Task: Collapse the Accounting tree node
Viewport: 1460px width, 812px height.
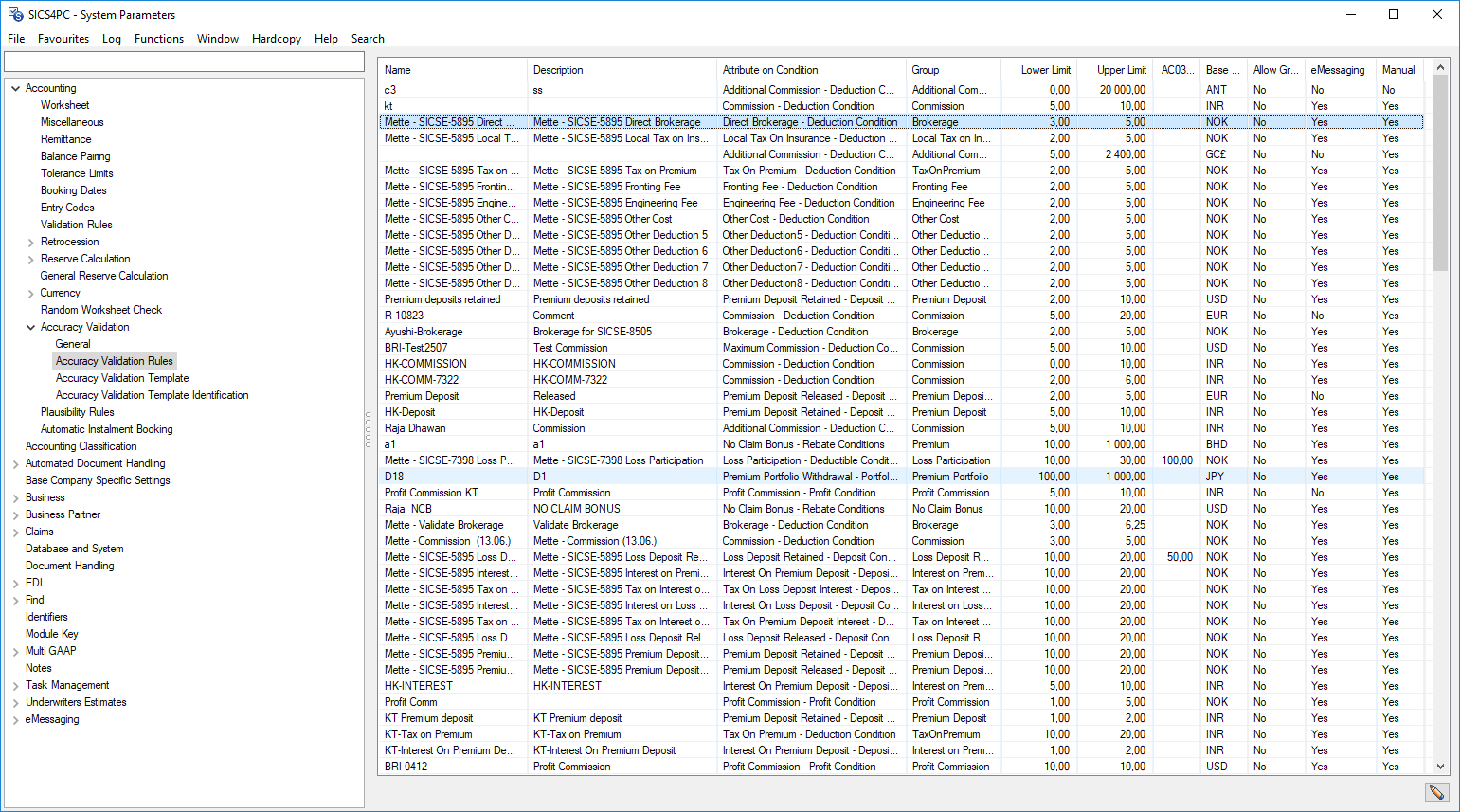Action: coord(15,87)
